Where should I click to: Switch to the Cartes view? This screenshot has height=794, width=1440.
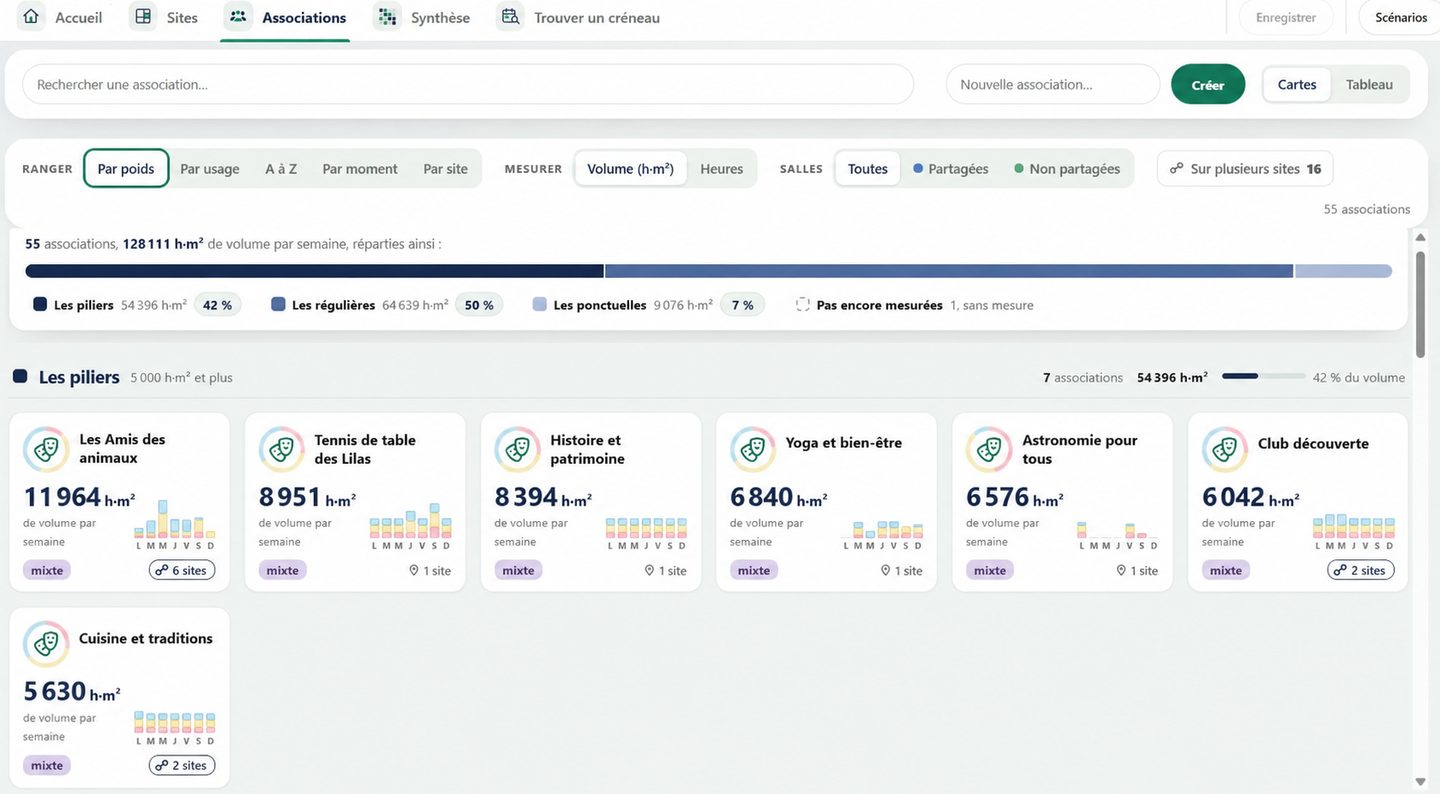pos(1297,84)
